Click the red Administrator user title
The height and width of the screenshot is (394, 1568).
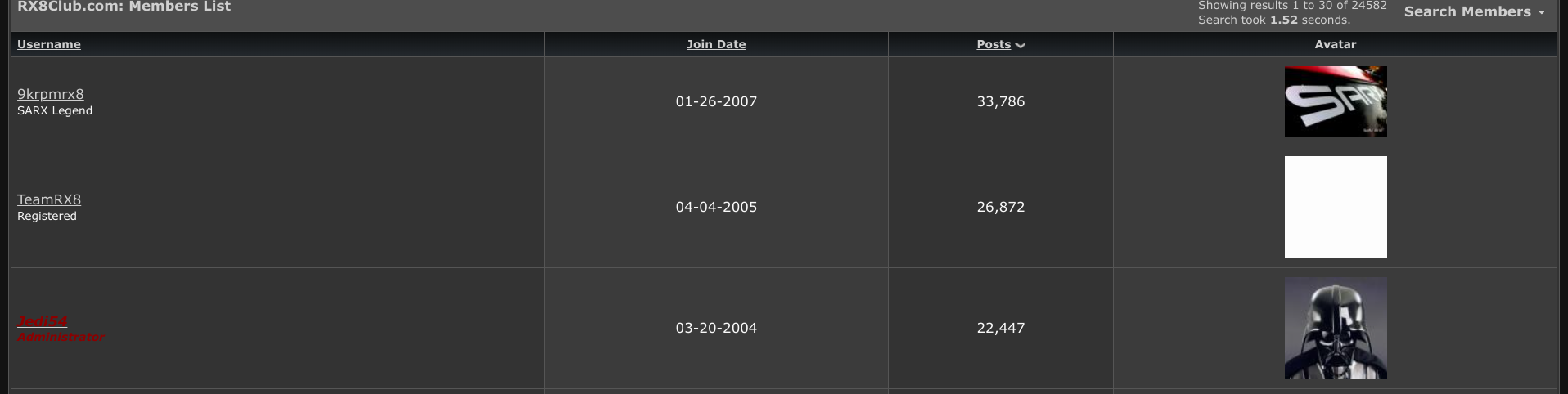(x=61, y=337)
